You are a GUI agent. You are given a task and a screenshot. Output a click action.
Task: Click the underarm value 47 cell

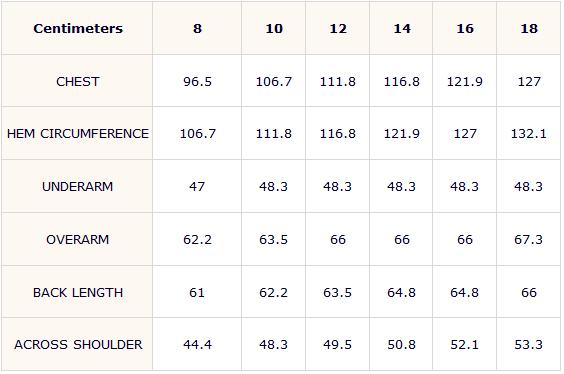[197, 186]
